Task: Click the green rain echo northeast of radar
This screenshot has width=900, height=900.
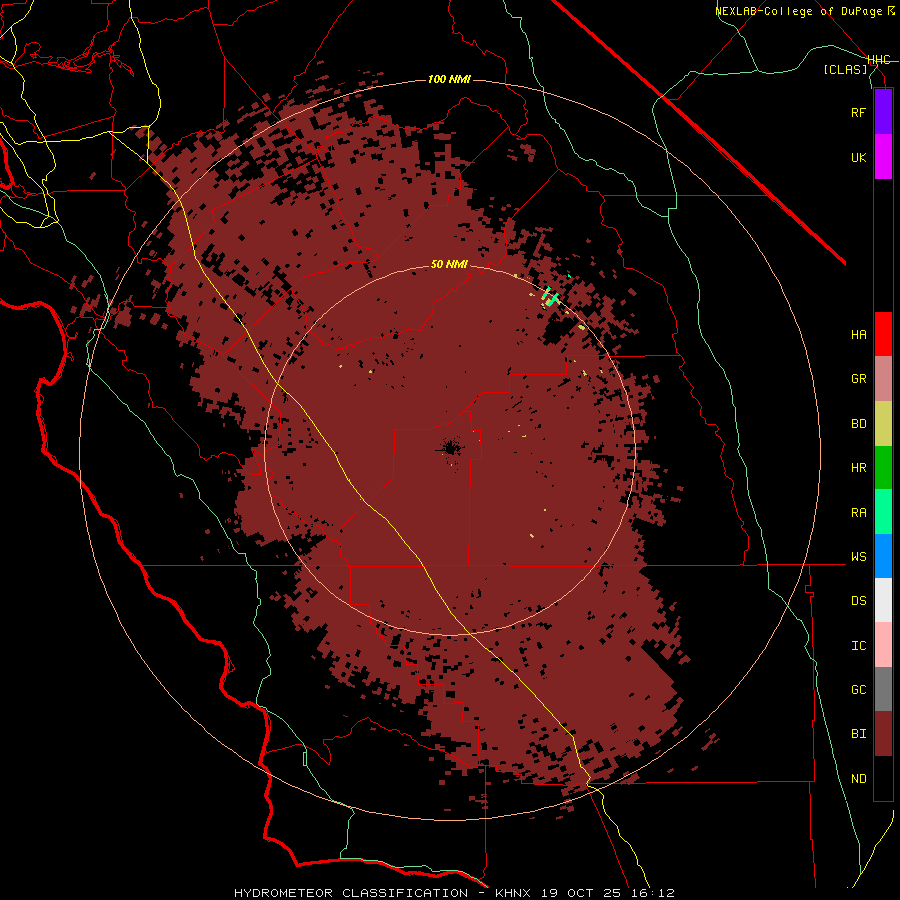Action: pyautogui.click(x=550, y=297)
